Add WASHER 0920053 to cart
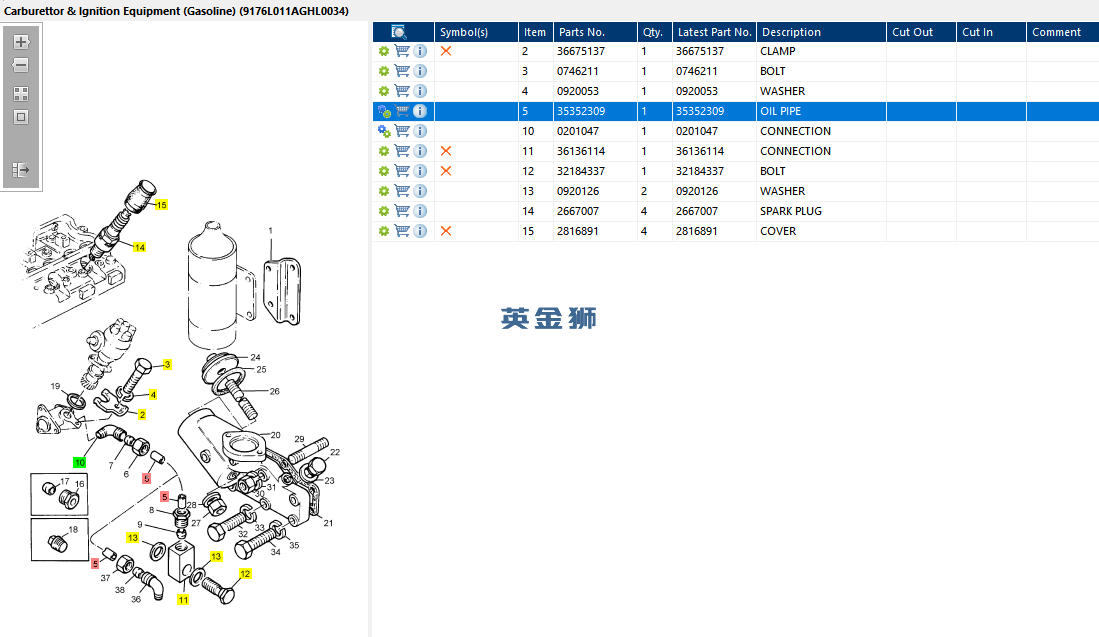This screenshot has height=637, width=1099. (x=402, y=91)
